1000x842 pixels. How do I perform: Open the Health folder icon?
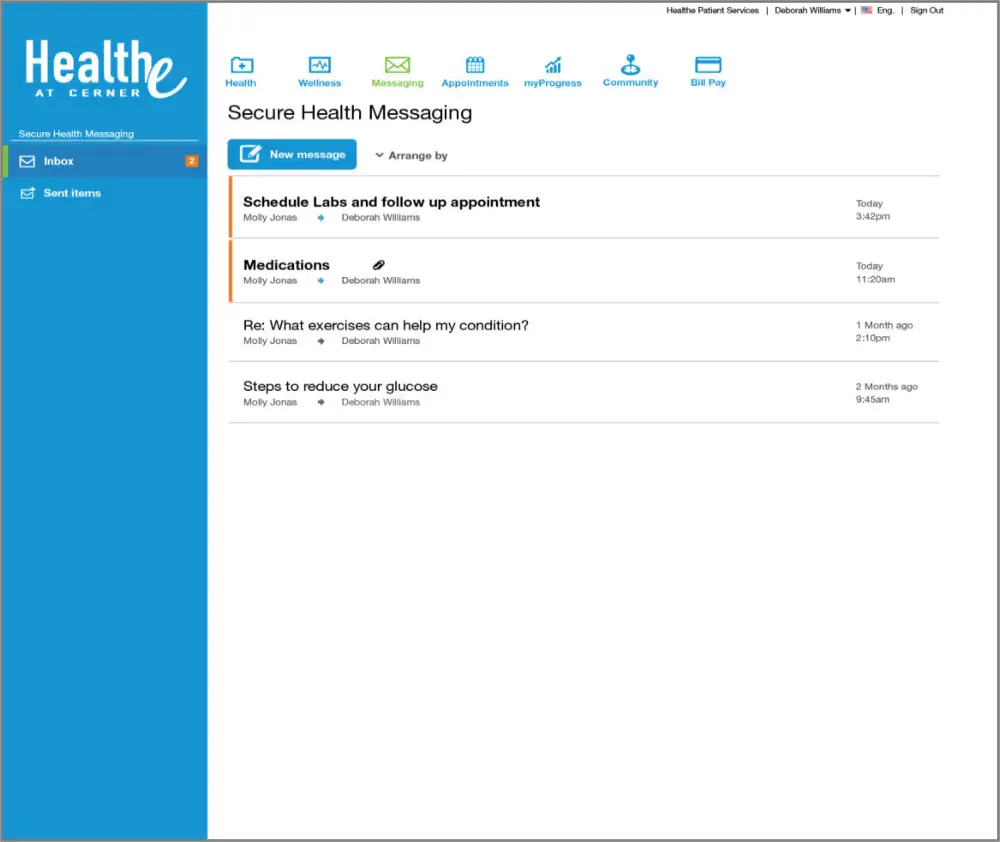tap(241, 66)
